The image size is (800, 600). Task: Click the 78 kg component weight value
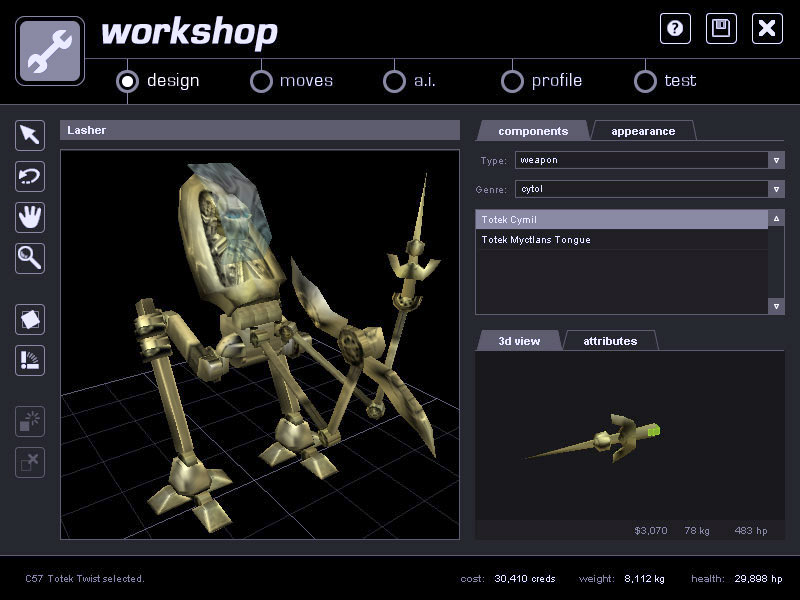click(x=697, y=531)
